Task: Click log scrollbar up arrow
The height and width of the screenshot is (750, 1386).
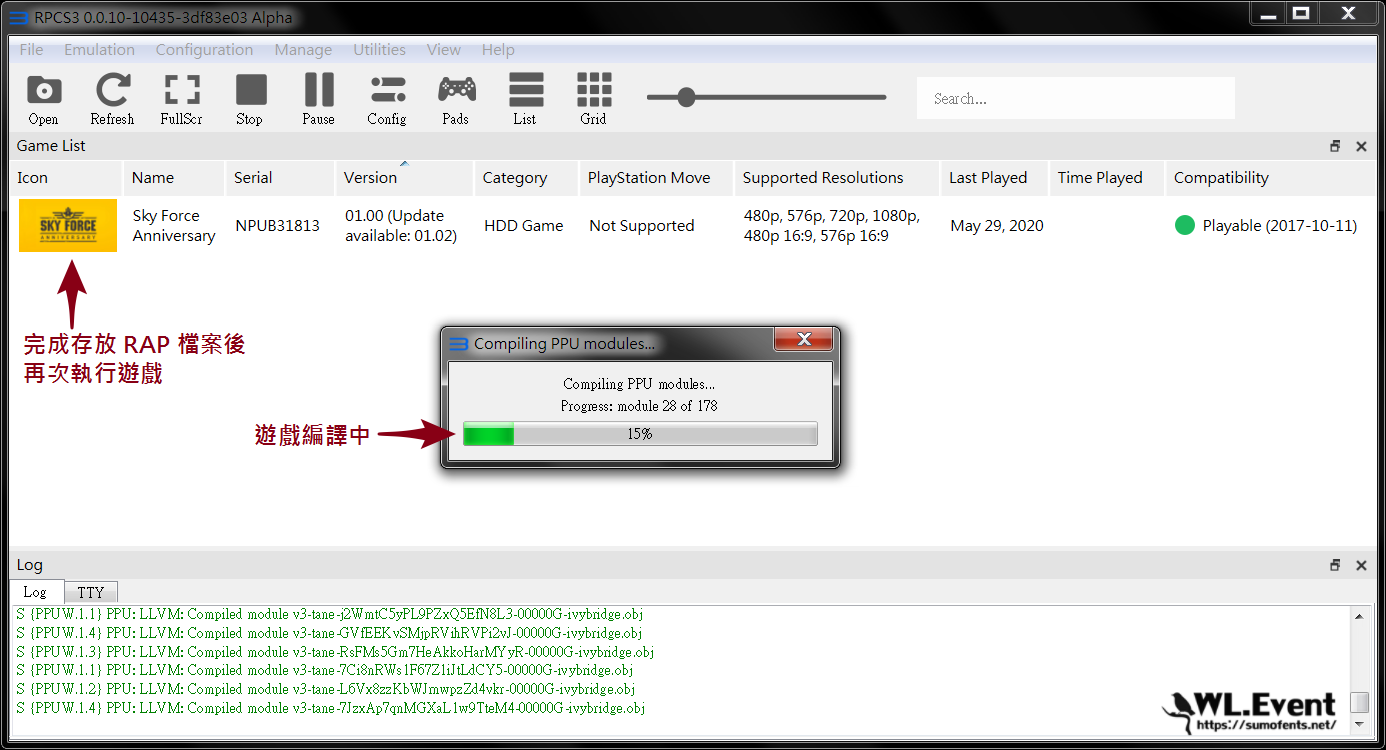Action: (x=1359, y=616)
